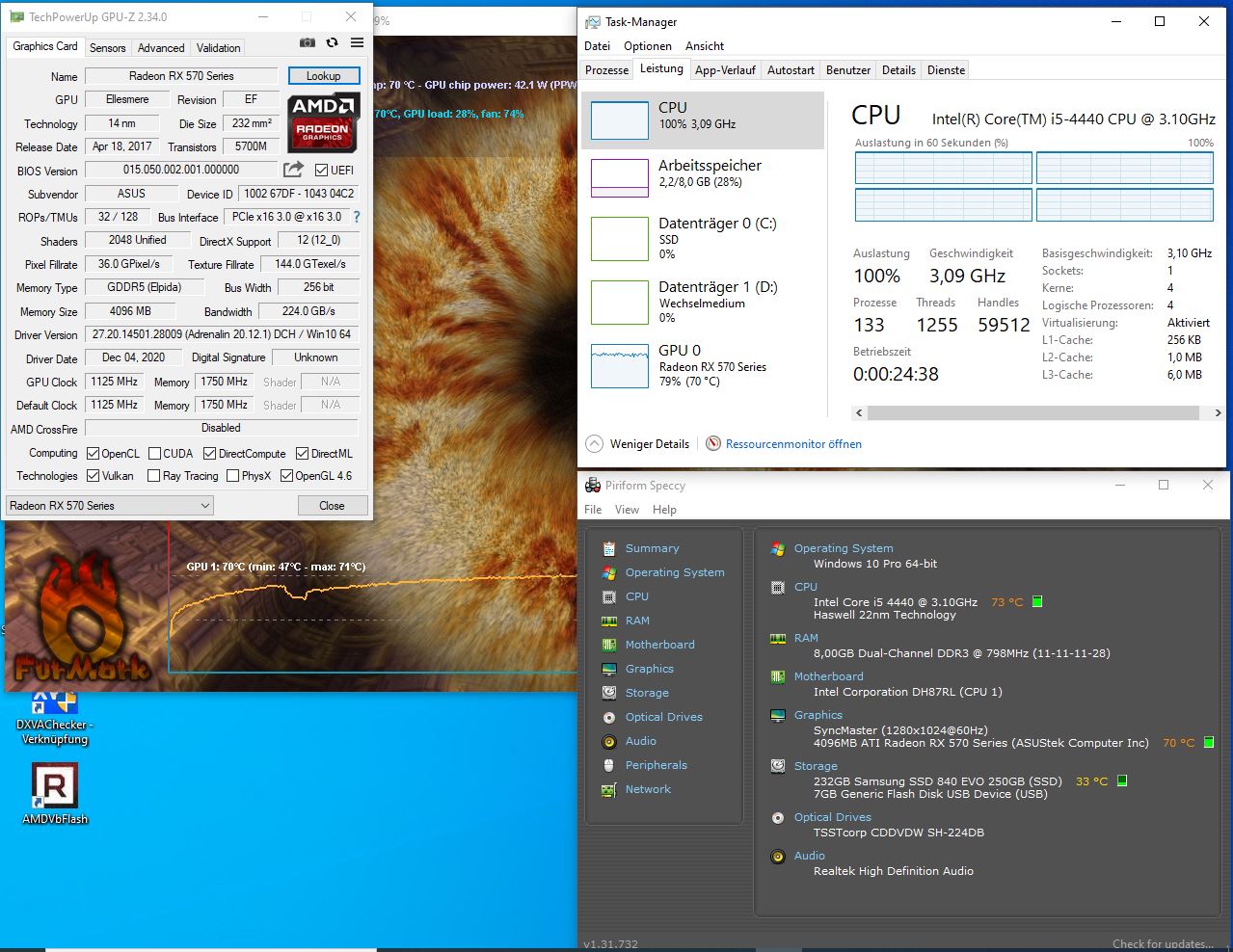This screenshot has height=952, width=1233.
Task: Open the GPU-Z hamburger menu
Action: pyautogui.click(x=357, y=42)
